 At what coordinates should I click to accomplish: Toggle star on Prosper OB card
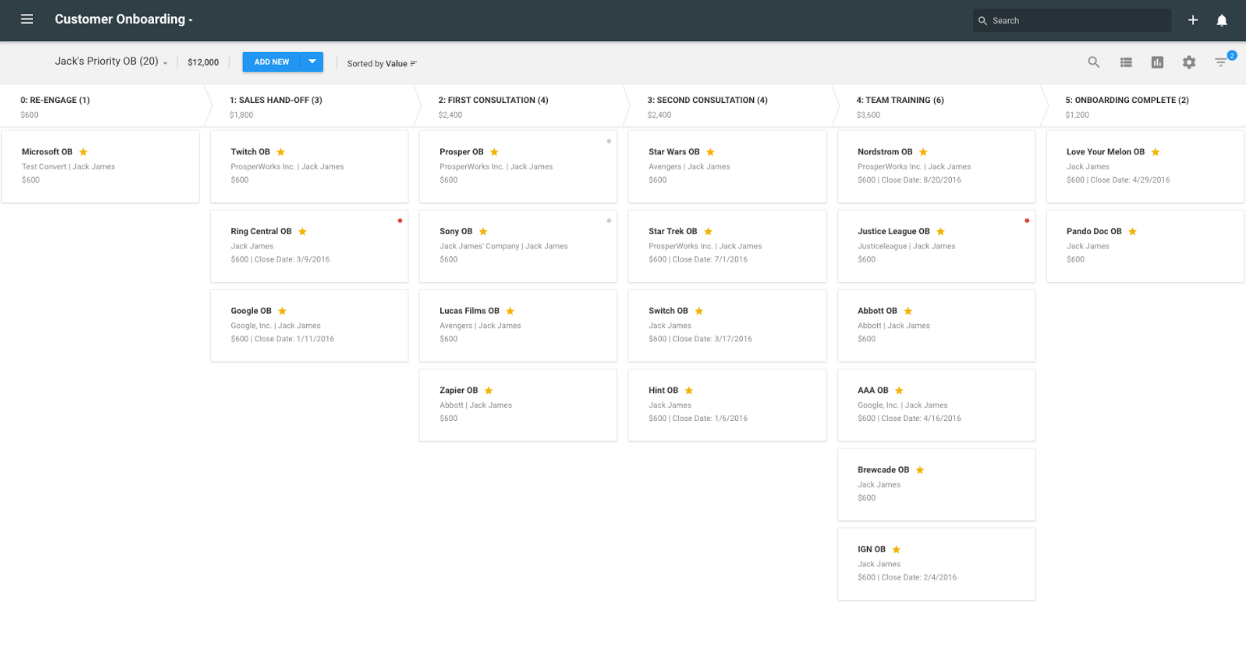[494, 152]
